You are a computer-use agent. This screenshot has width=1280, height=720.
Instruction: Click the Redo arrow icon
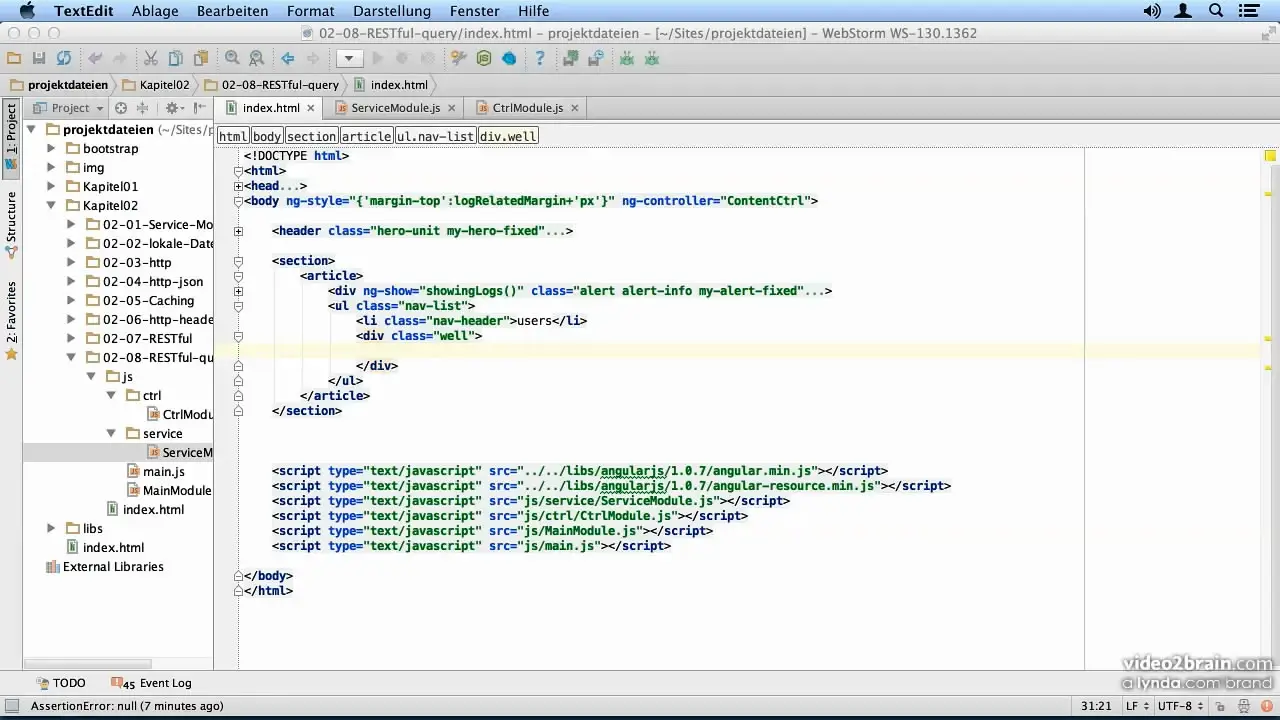pyautogui.click(x=120, y=59)
